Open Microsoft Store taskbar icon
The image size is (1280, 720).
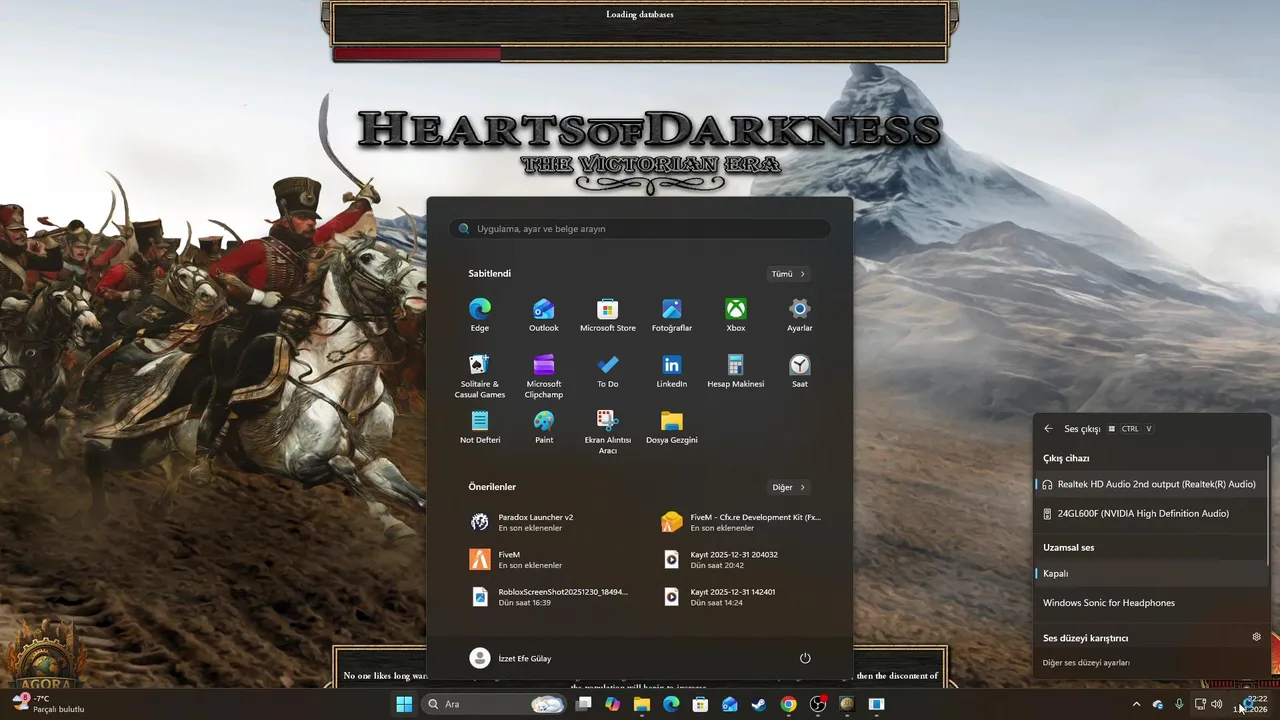(x=701, y=704)
